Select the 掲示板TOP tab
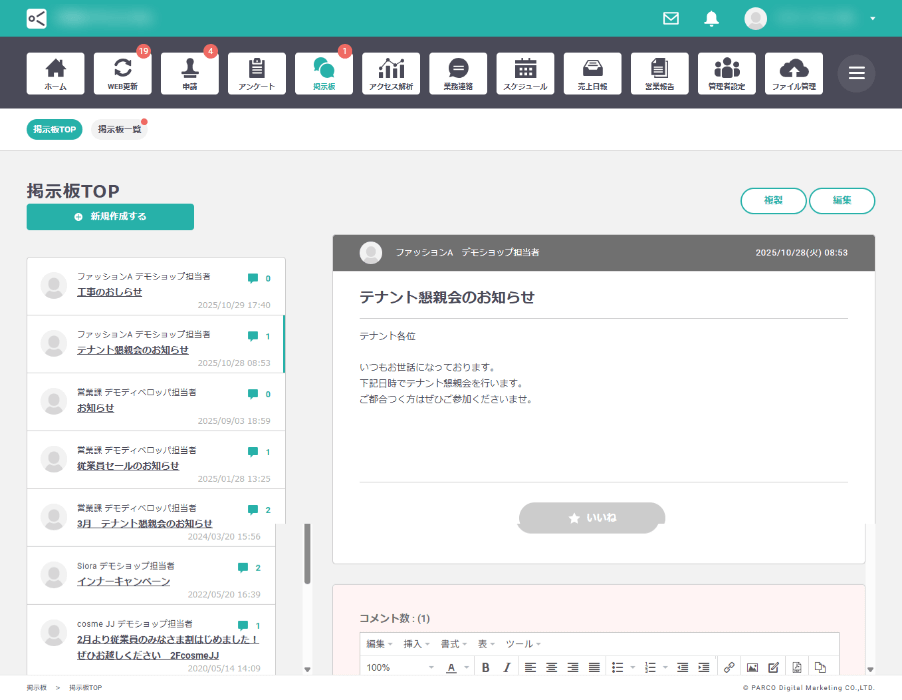Viewport: 902px width, 700px height. (x=54, y=129)
